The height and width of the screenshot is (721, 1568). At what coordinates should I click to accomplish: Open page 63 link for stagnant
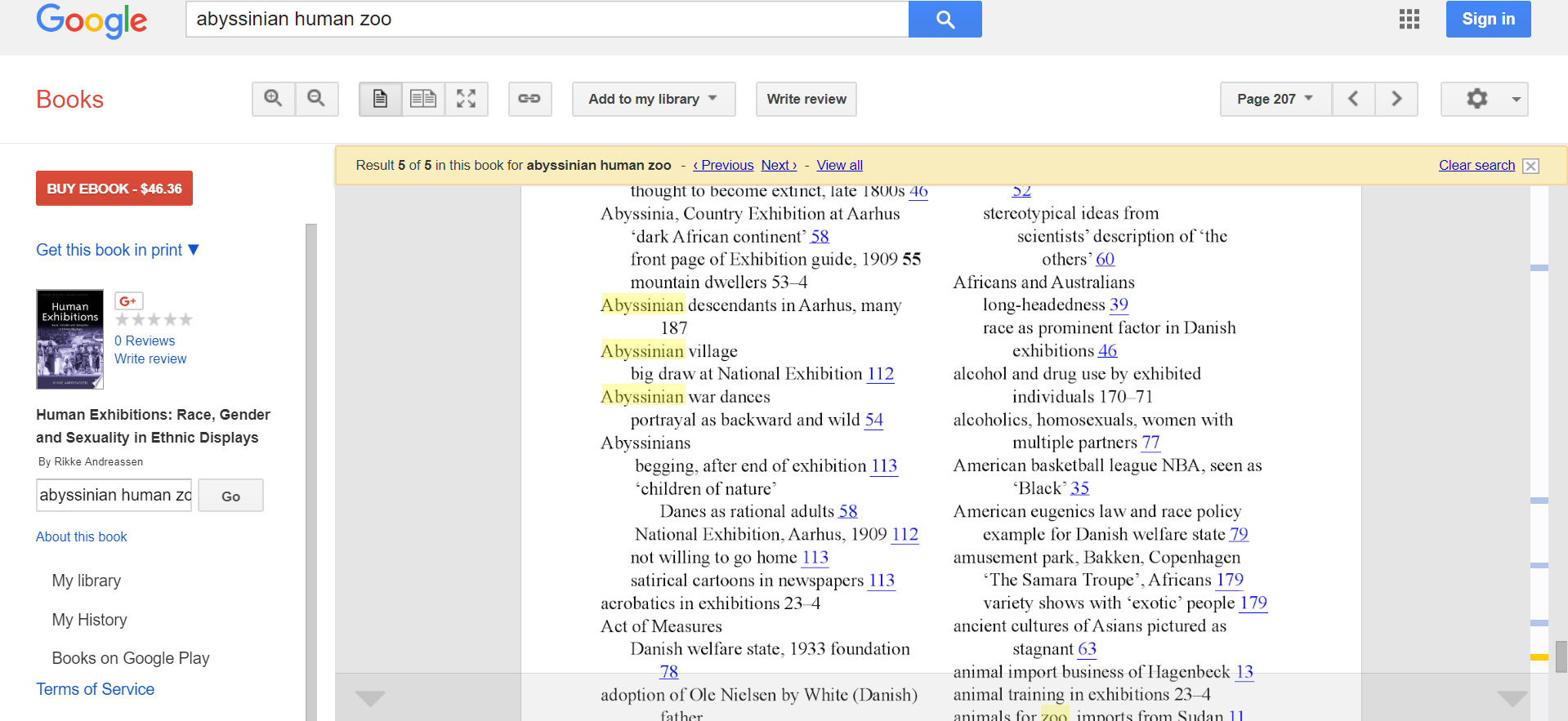click(1087, 648)
